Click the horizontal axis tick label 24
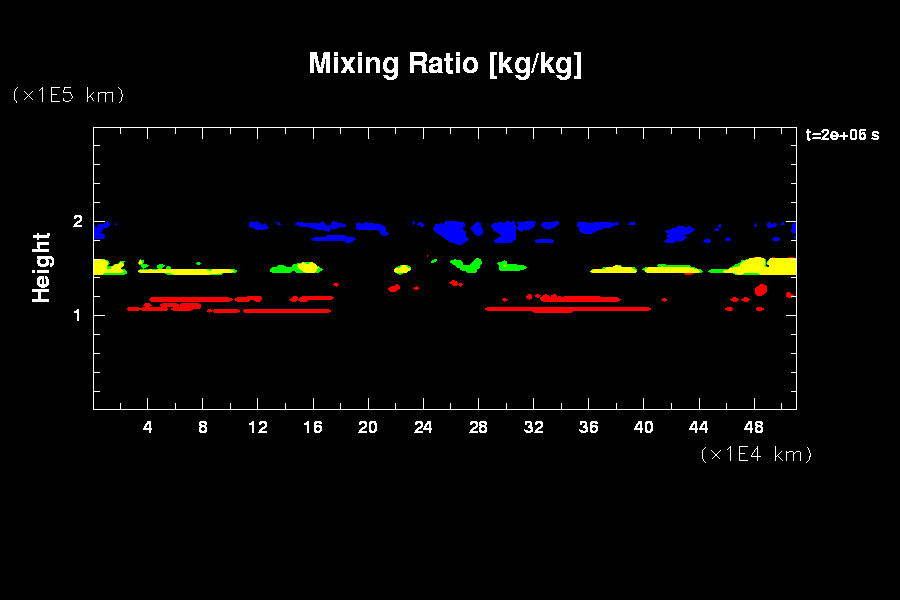 (423, 427)
